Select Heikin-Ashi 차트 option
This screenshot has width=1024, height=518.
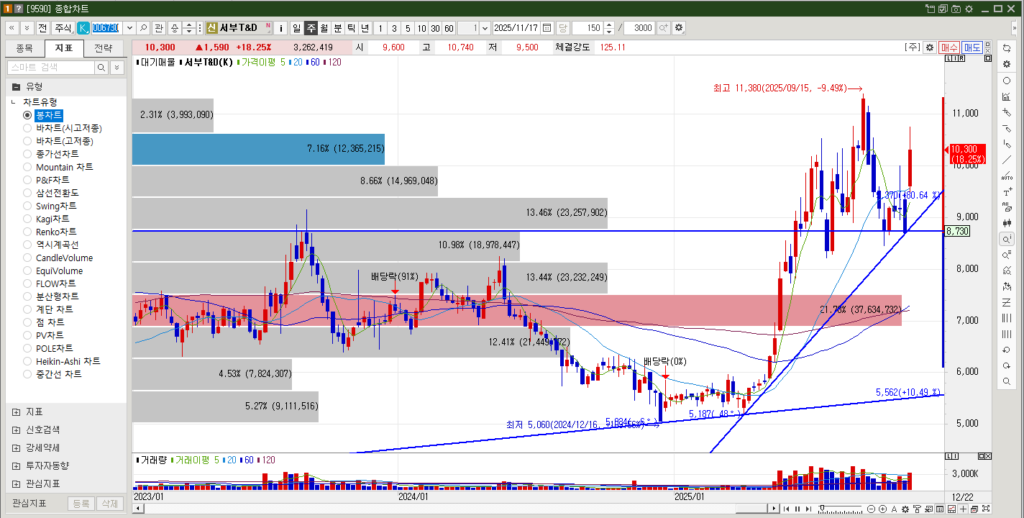click(28, 361)
